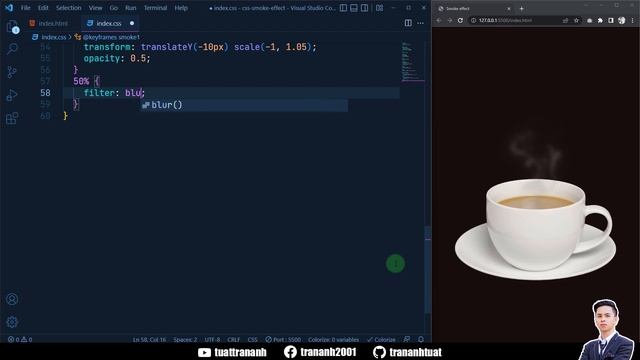Viewport: 640px width, 360px height.
Task: Open Manage gear in VS Code
Action: coord(12,322)
